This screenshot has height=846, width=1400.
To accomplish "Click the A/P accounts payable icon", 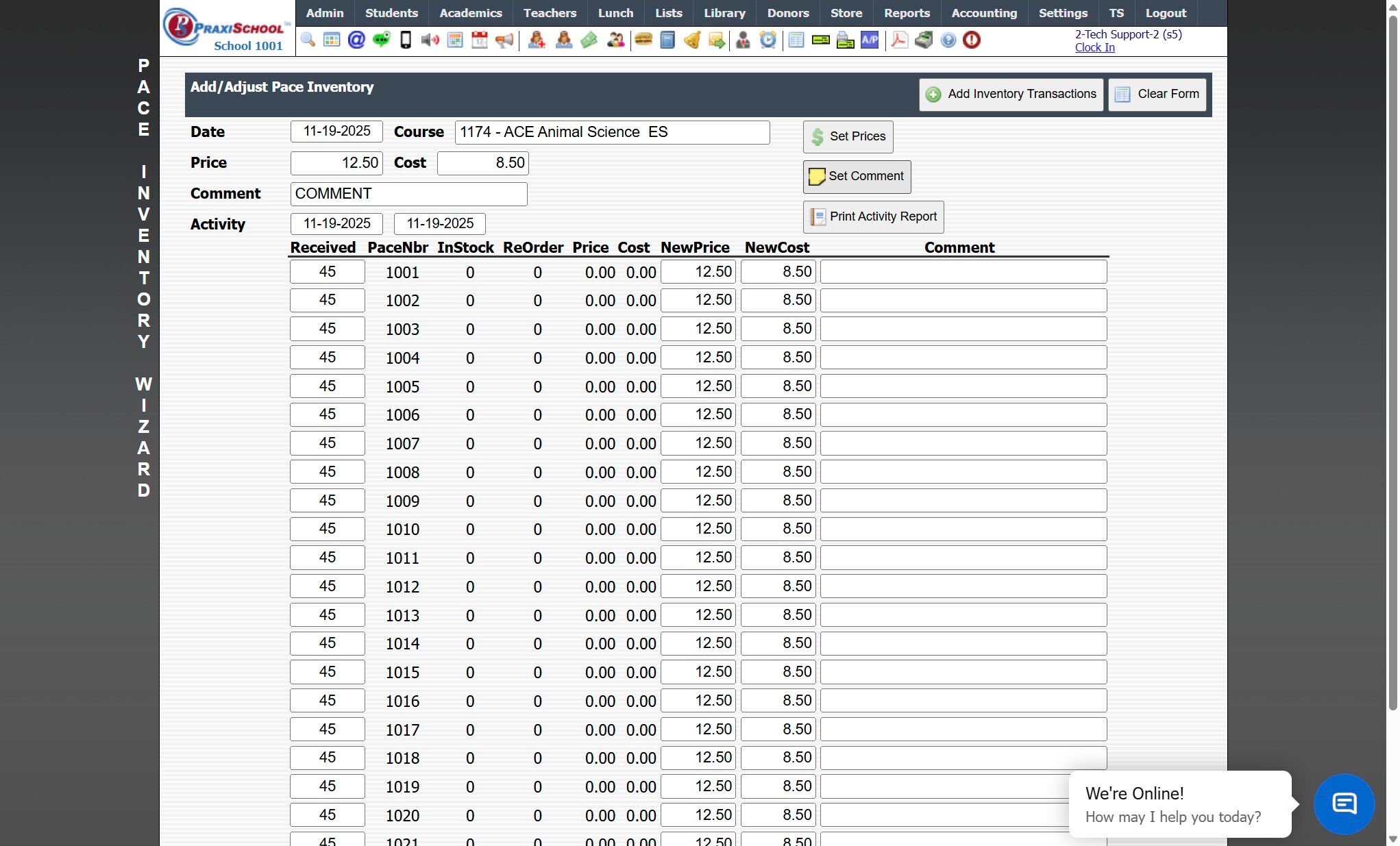I will coord(870,40).
